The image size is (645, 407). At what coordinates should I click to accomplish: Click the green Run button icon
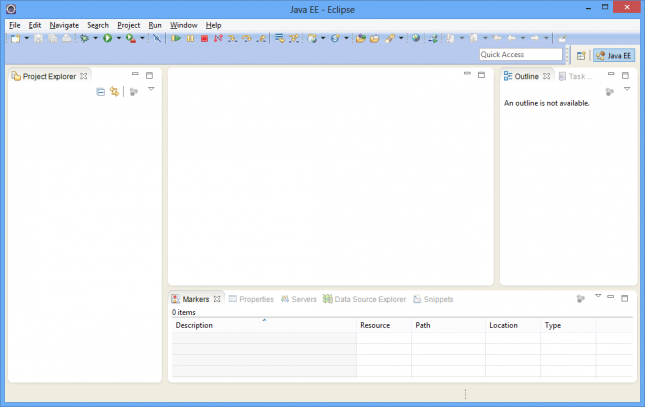(x=108, y=39)
